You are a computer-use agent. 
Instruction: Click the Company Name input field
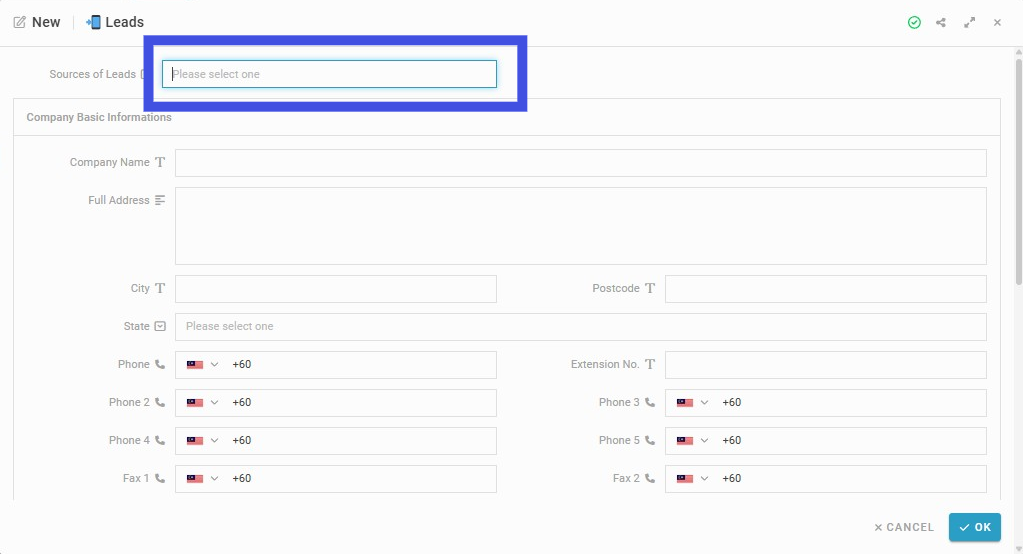(x=581, y=163)
